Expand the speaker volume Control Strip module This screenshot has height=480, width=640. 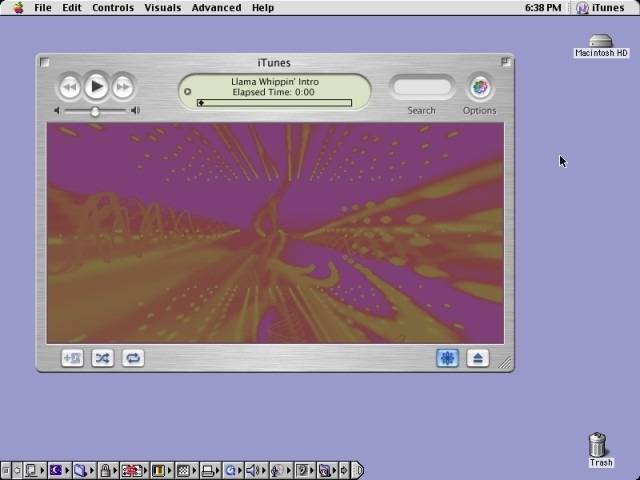252,470
